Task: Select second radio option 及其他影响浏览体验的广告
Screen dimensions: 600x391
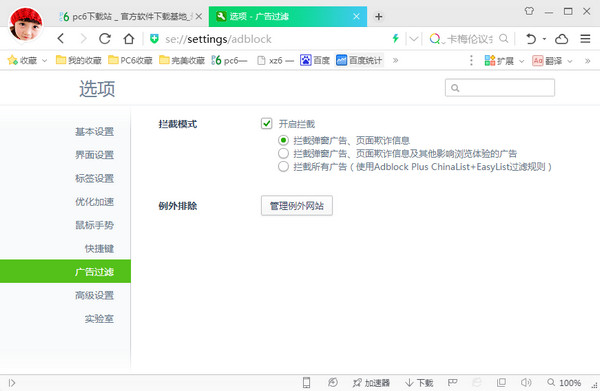Action: click(x=283, y=154)
